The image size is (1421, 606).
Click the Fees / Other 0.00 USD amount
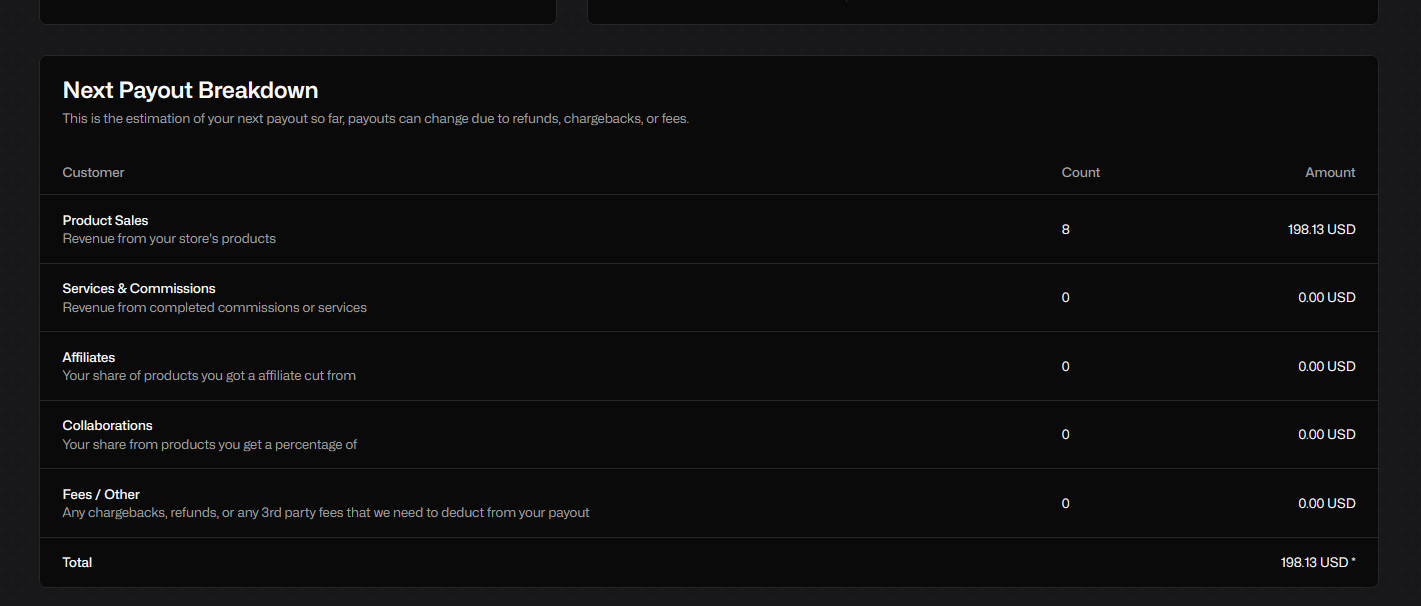(x=1326, y=503)
